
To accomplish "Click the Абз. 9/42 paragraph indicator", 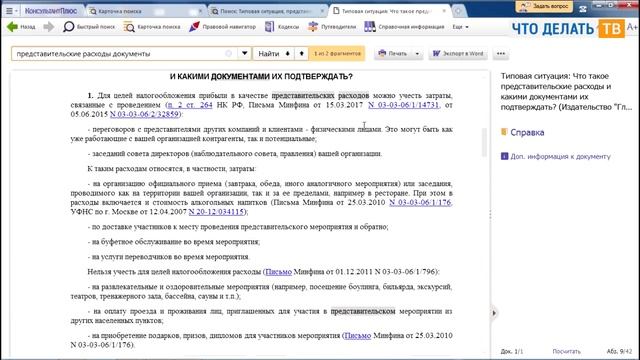I will point(619,351).
